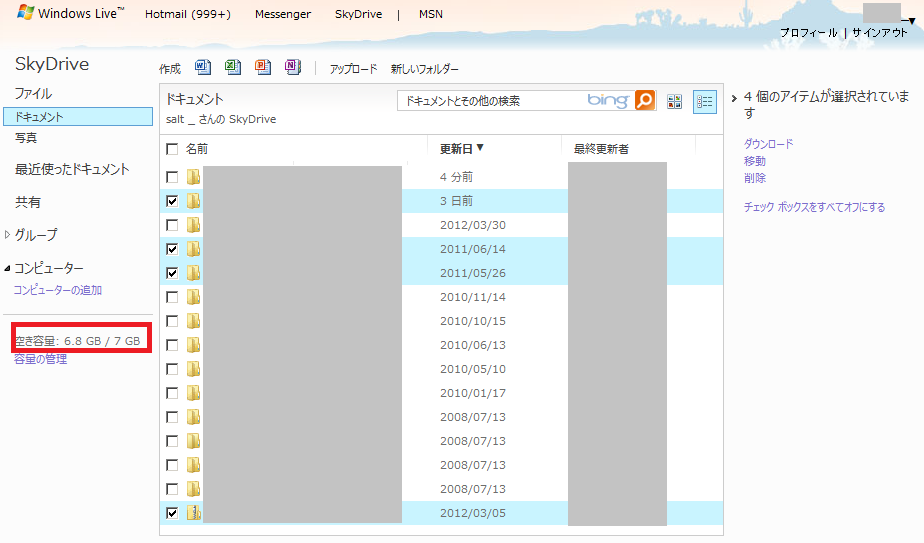Uncheck the folder dated 2011/06/14
This screenshot has height=543, width=924.
click(x=172, y=249)
